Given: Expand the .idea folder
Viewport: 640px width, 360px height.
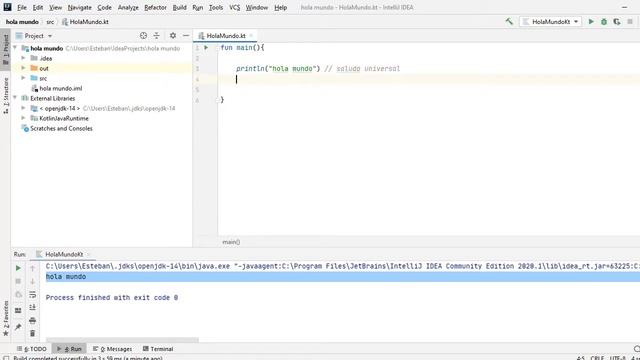Looking at the screenshot, I should pos(23,58).
